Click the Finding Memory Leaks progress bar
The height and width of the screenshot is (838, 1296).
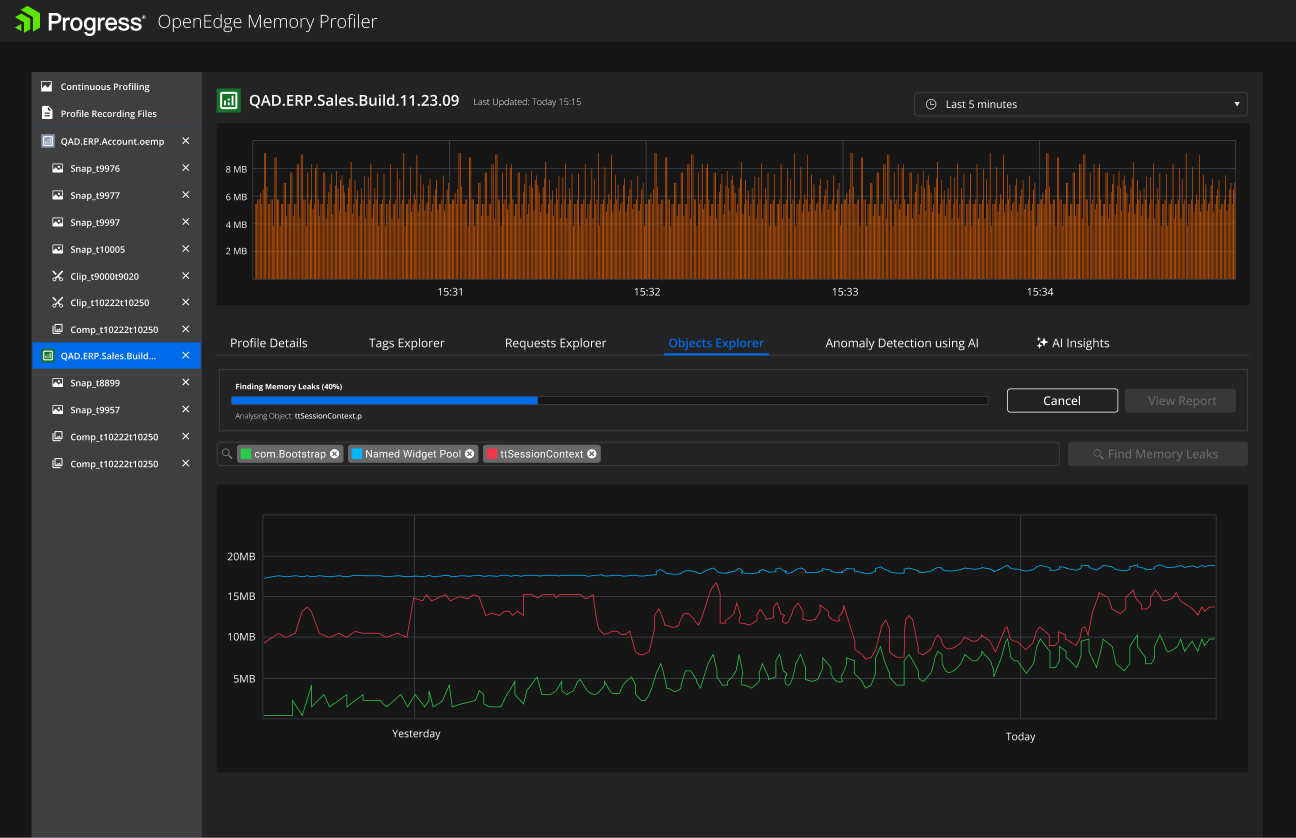pyautogui.click(x=611, y=400)
